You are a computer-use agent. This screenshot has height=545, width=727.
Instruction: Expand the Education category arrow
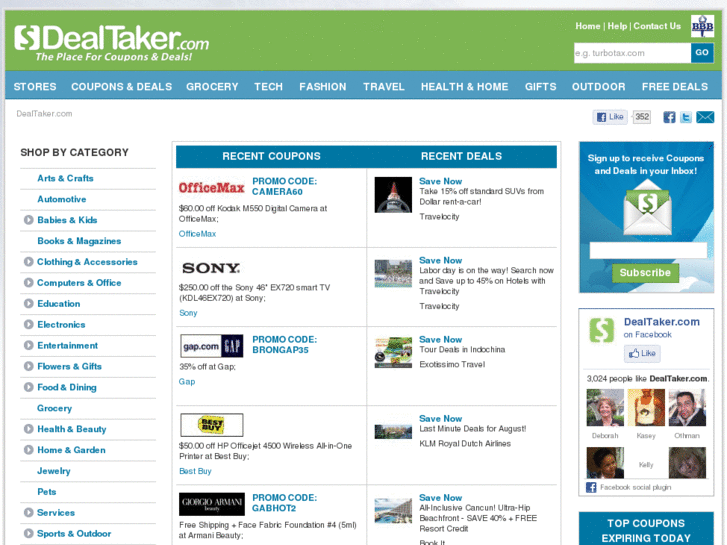tap(29, 303)
